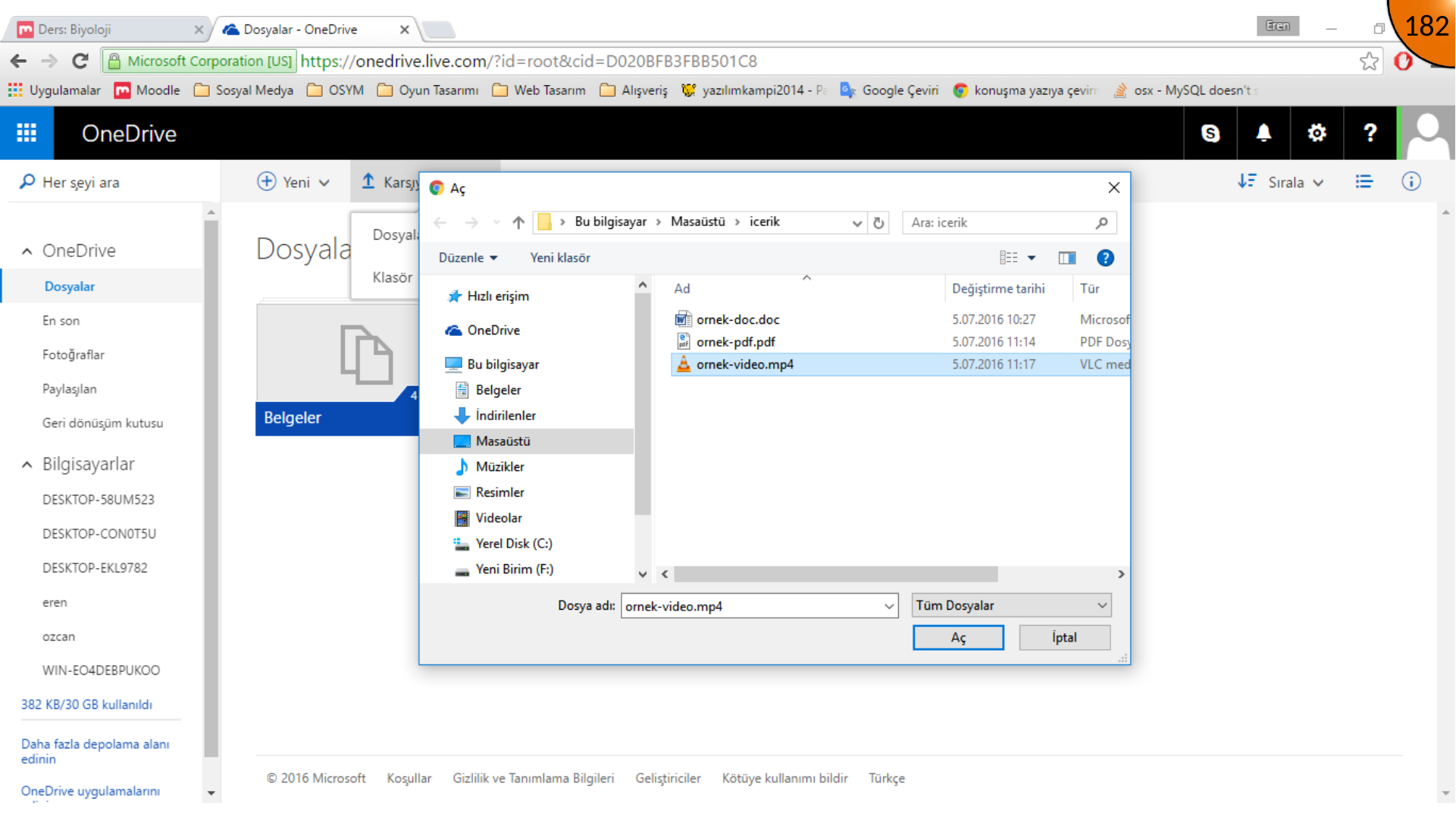The width and height of the screenshot is (1456, 819).
Task: Reload the browser page
Action: [x=80, y=61]
